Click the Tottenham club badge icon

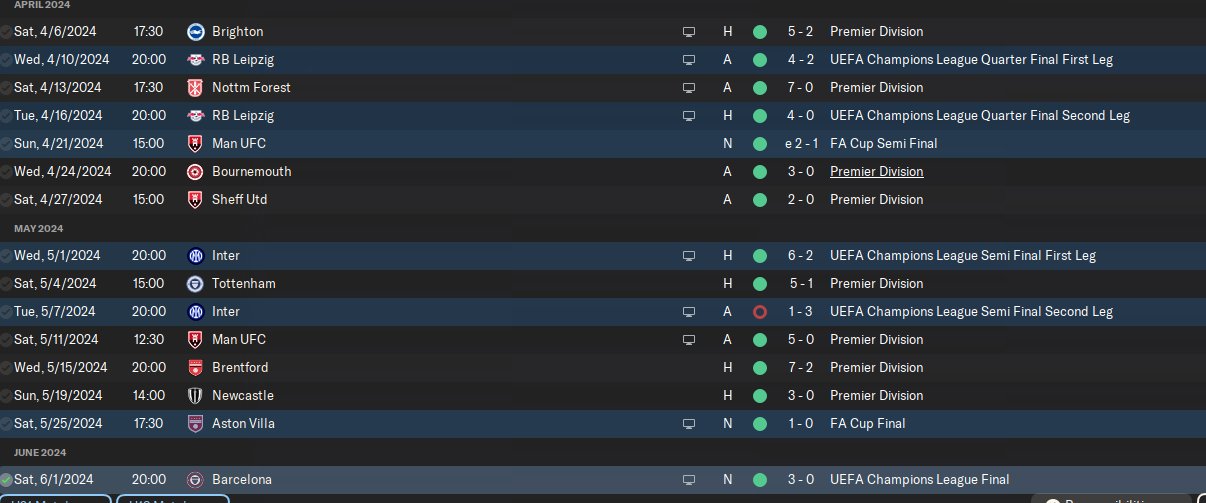click(195, 284)
